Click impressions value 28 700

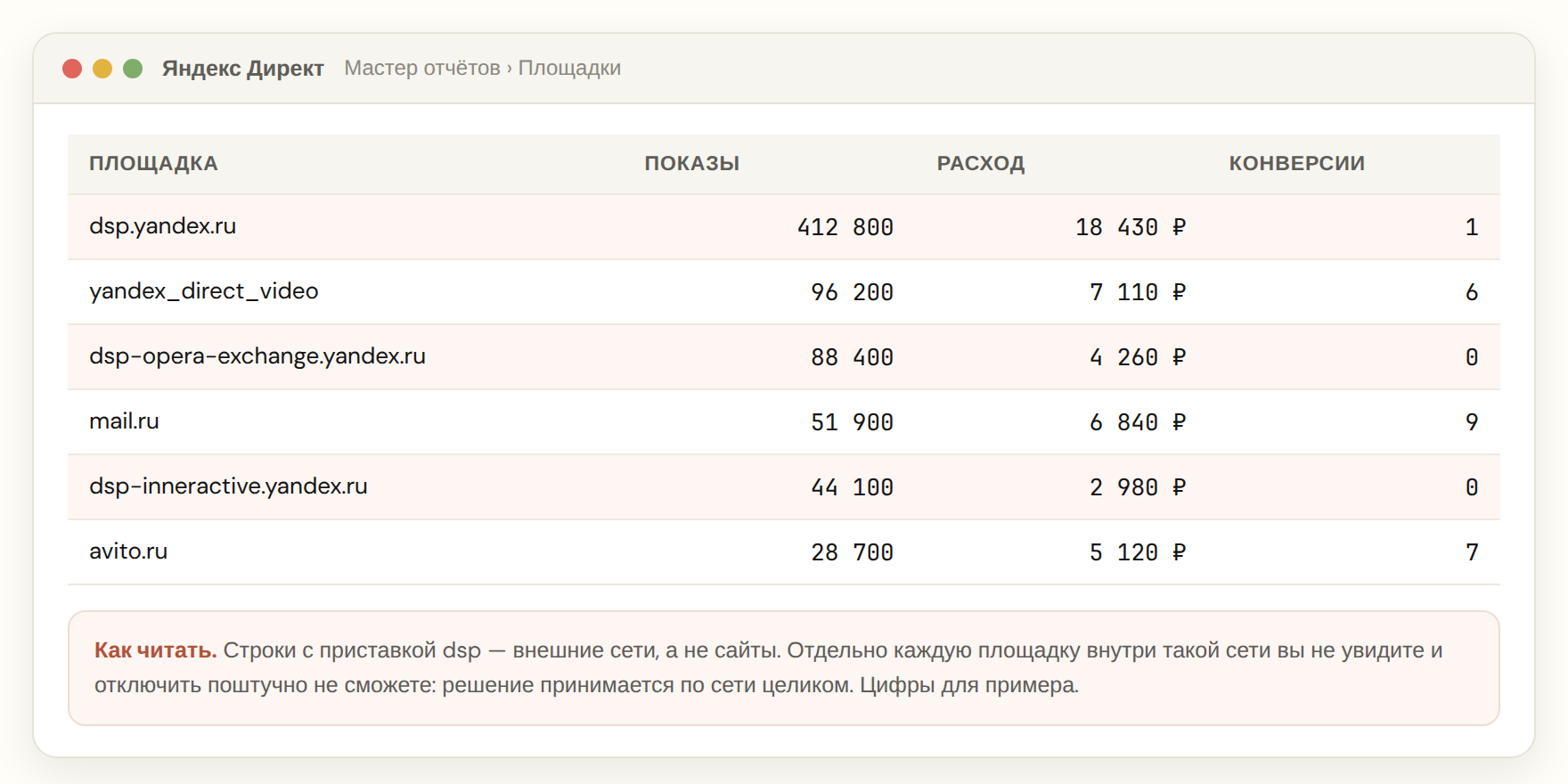point(852,552)
